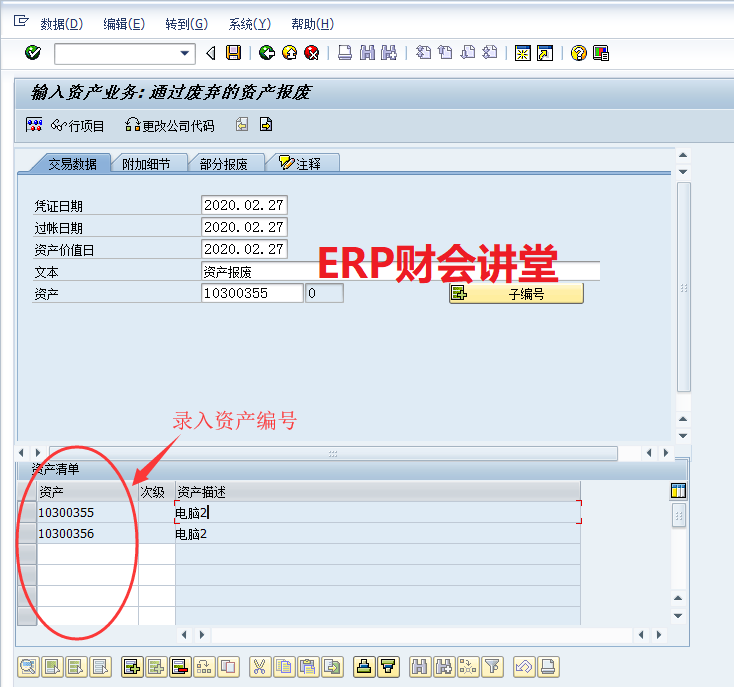Collapse command field with left triangle
Screen dimensions: 734x687
coord(210,53)
